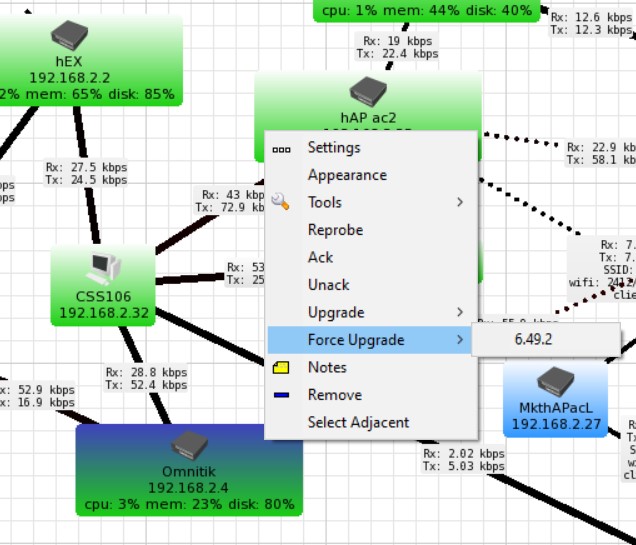Click the Tools wrench icon

[280, 202]
